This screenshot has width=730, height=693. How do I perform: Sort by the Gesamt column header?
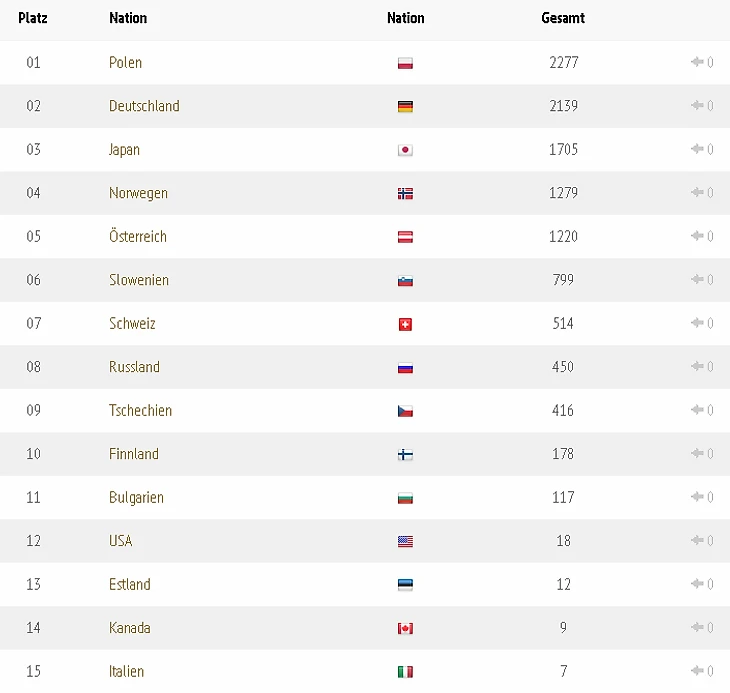(563, 18)
